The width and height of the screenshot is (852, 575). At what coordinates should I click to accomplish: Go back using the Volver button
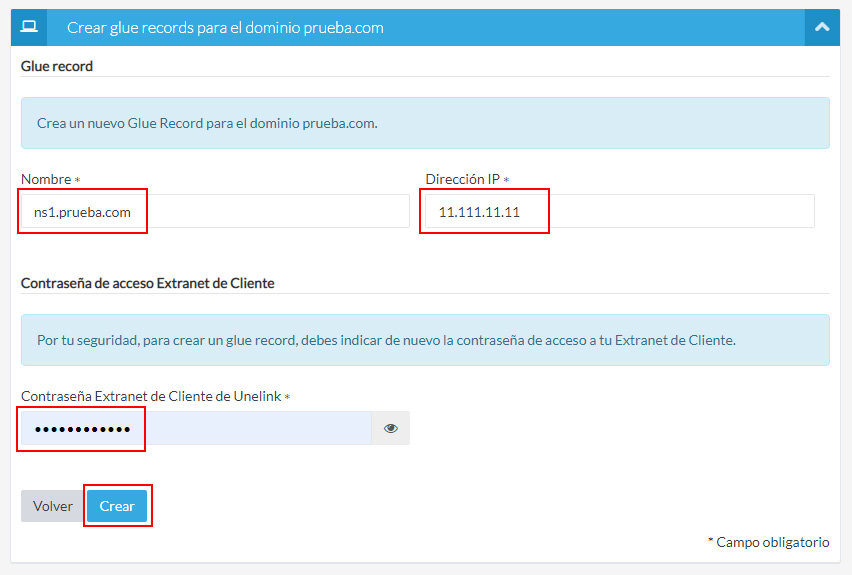pyautogui.click(x=52, y=506)
